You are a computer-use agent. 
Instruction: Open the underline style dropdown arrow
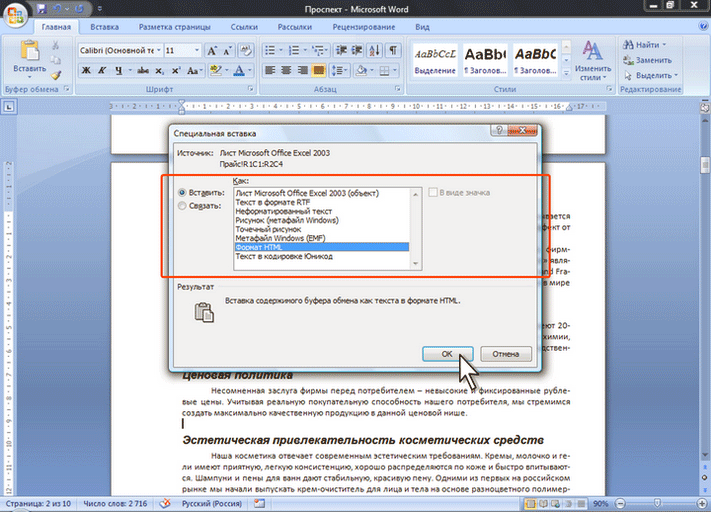pos(130,70)
